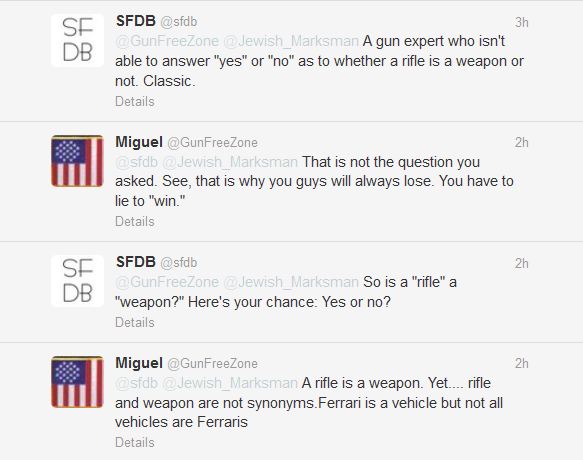
Task: Open @GunFreeZone handle in last tweet header
Action: tap(212, 363)
